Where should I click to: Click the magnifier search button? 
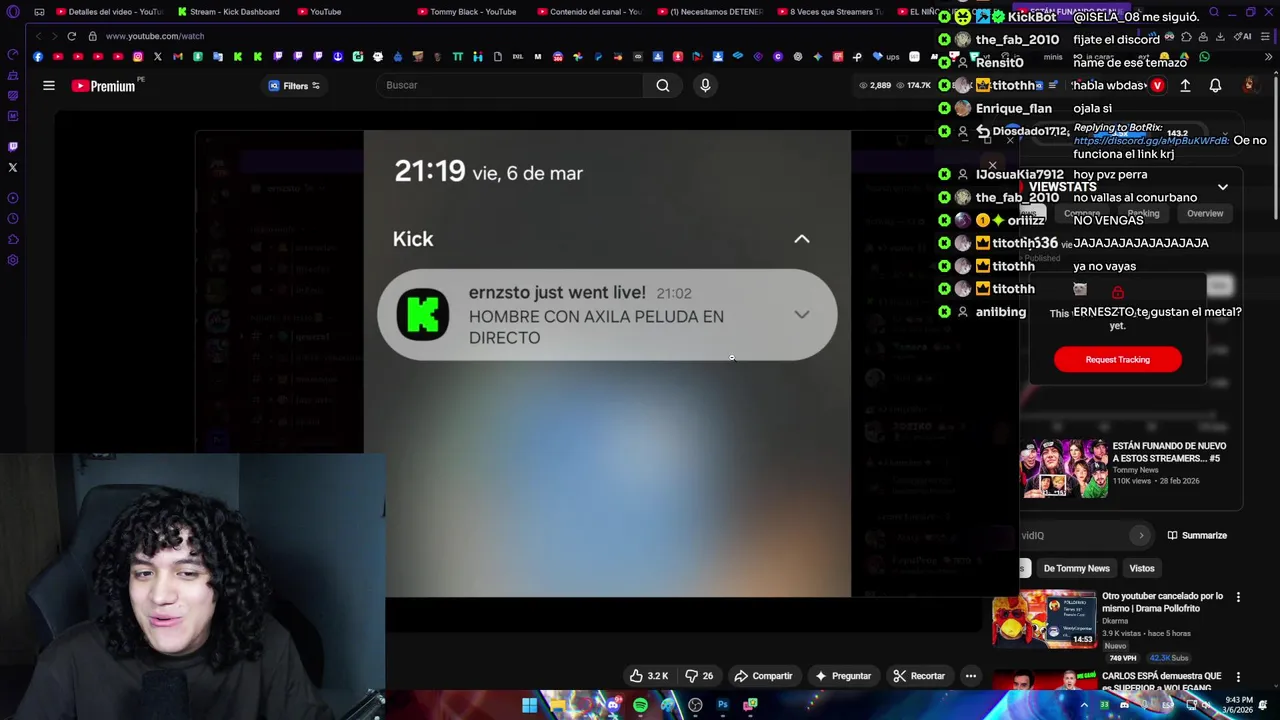663,86
